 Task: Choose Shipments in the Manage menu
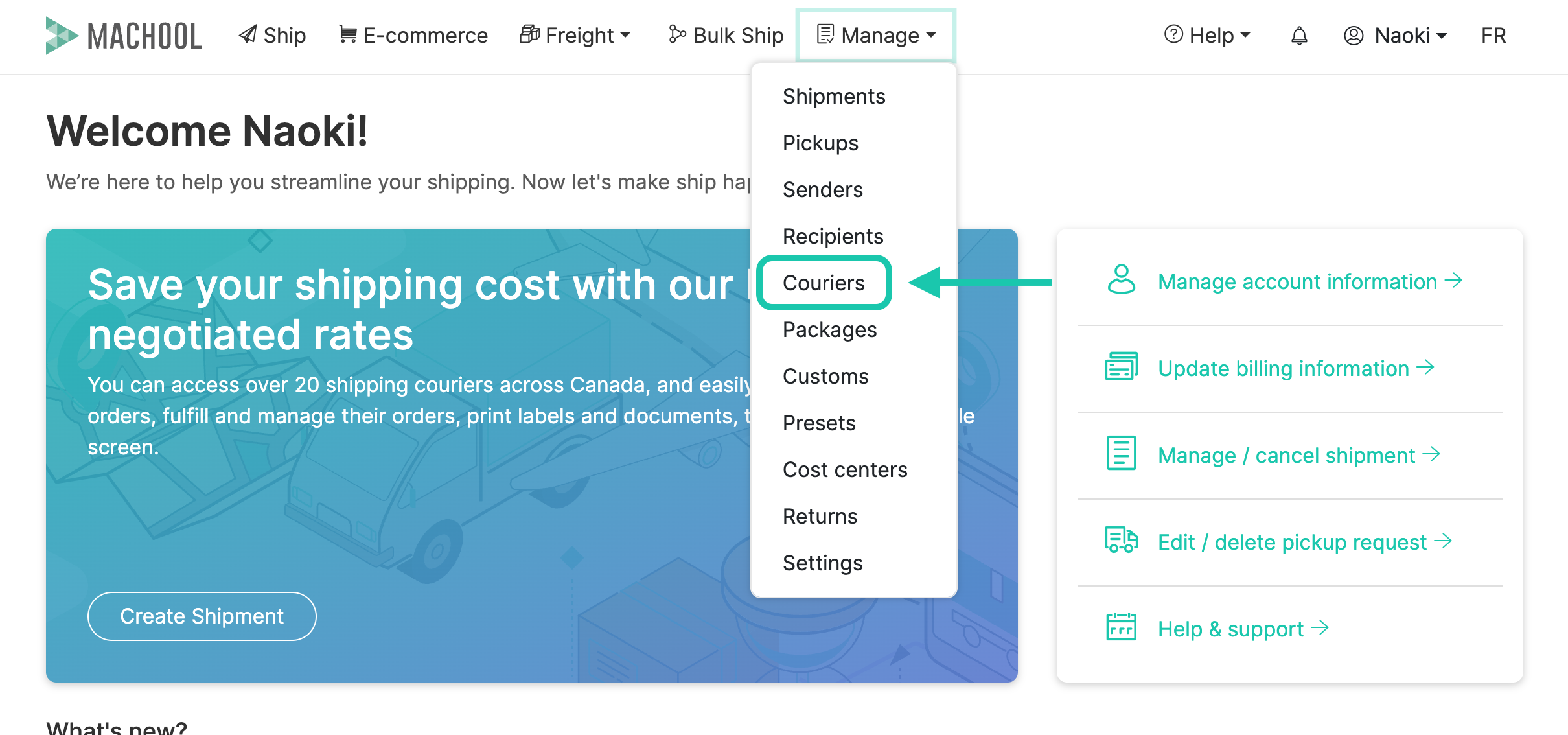click(x=834, y=97)
